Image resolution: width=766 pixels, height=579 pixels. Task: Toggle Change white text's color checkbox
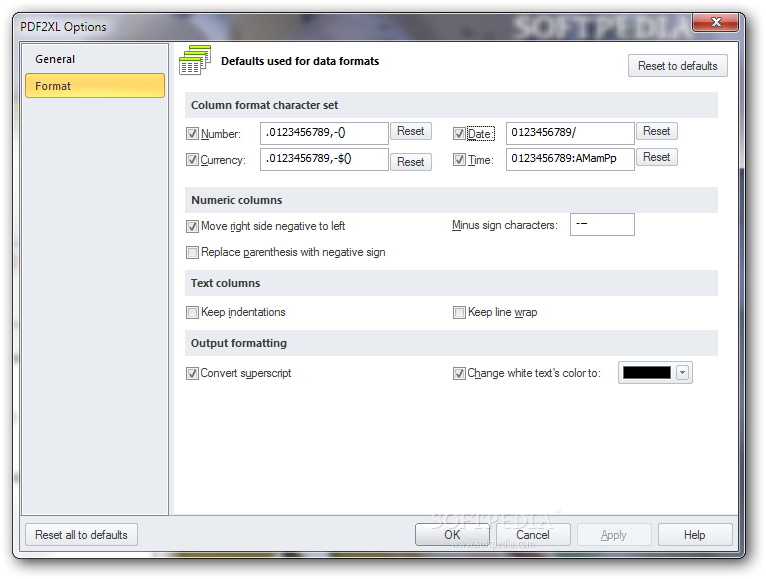point(459,373)
